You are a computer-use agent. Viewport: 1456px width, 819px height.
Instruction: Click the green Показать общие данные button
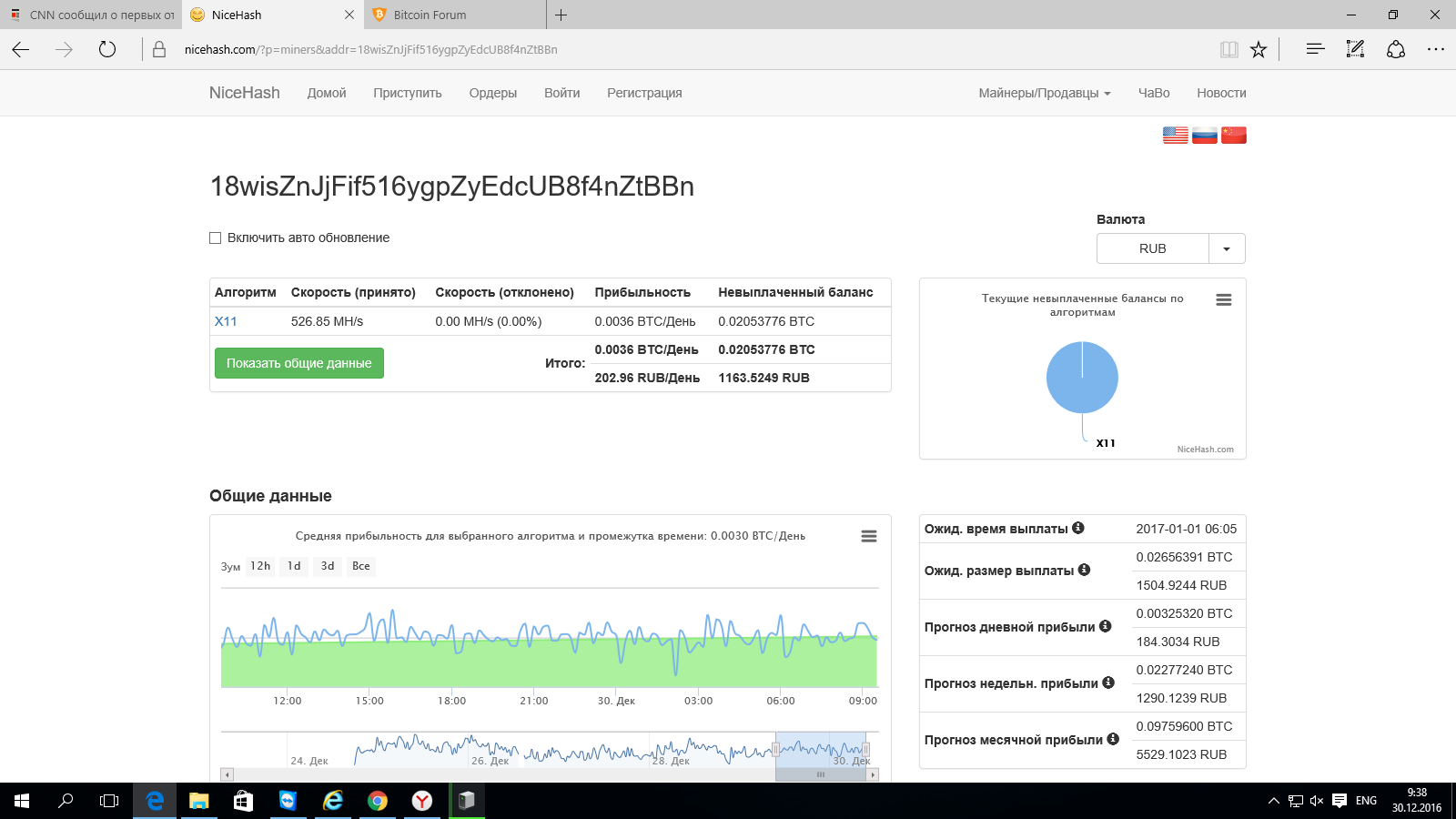298,363
